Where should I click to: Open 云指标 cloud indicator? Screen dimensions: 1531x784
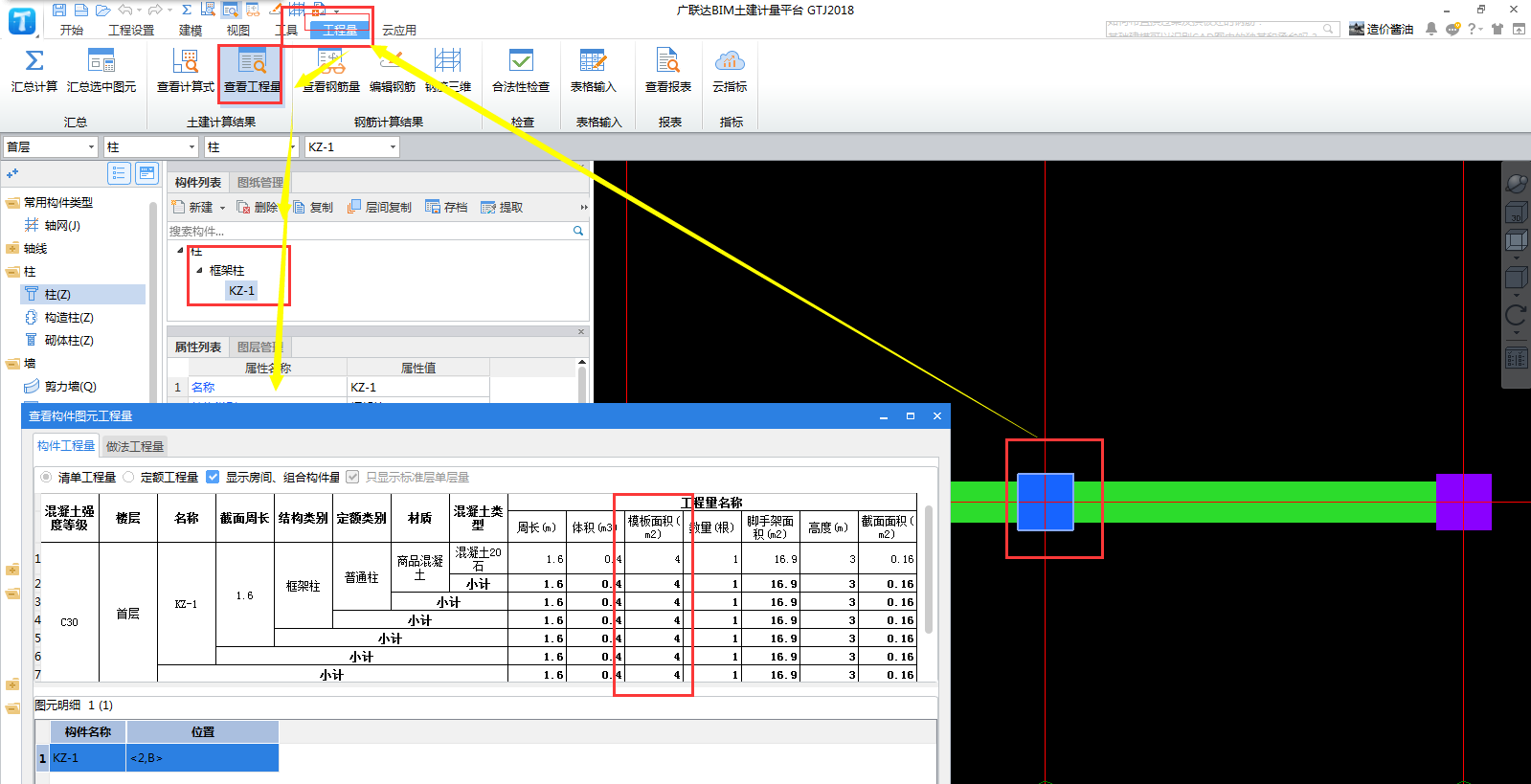[730, 71]
